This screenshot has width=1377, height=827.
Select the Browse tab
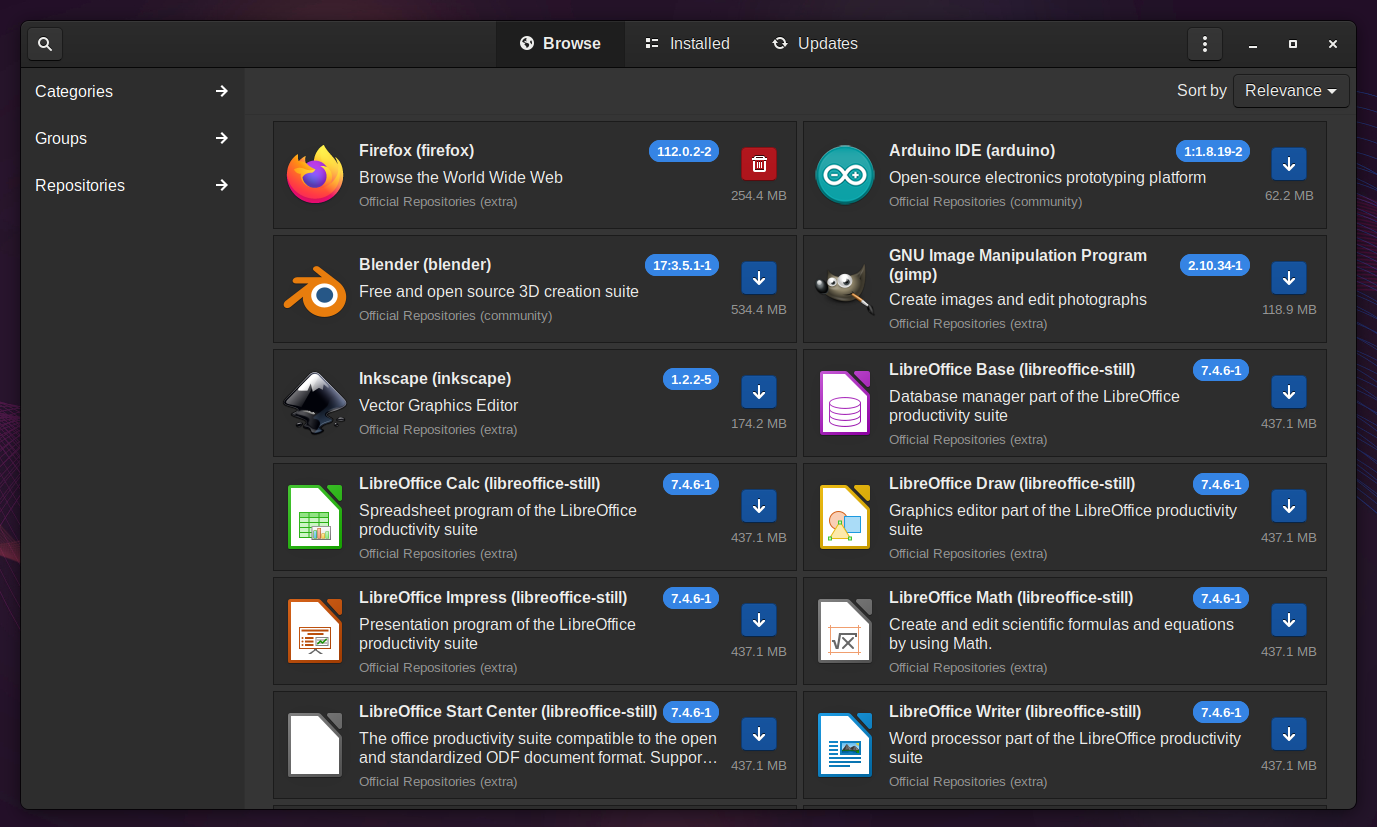[560, 44]
